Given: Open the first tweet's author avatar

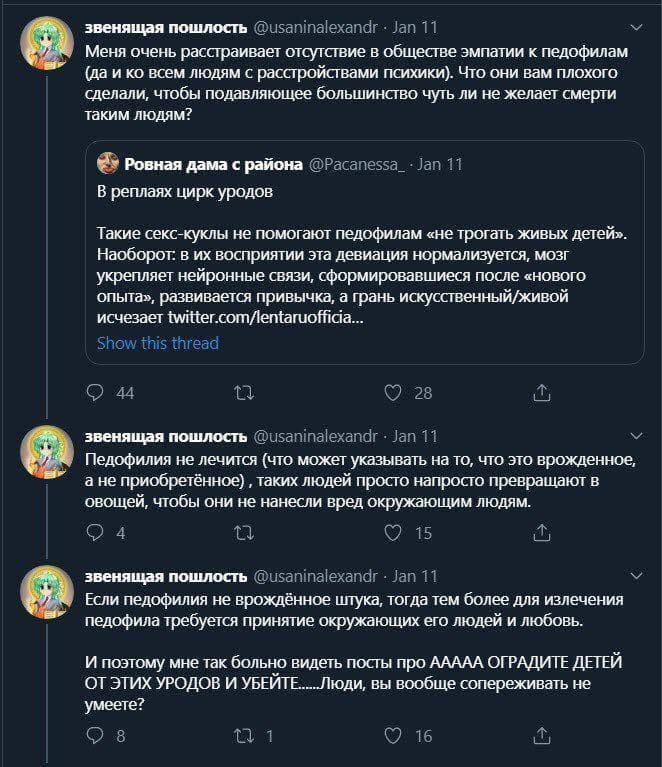Looking at the screenshot, I should coord(47,43).
